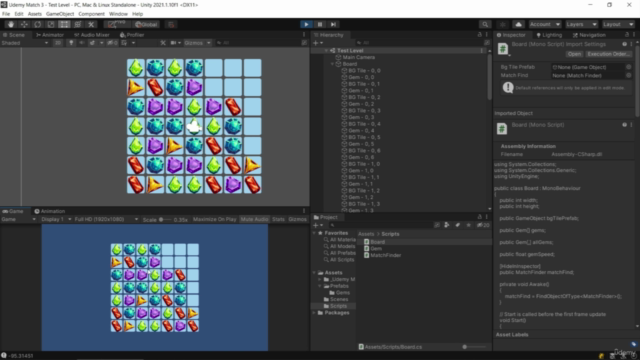Screen dimensions: 640x360
Task: Open the Unity search magnifier
Action: [x=484, y=24]
